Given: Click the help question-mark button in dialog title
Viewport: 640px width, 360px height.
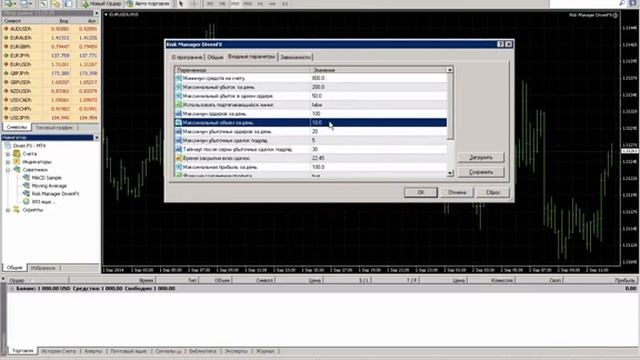Looking at the screenshot, I should [500, 44].
